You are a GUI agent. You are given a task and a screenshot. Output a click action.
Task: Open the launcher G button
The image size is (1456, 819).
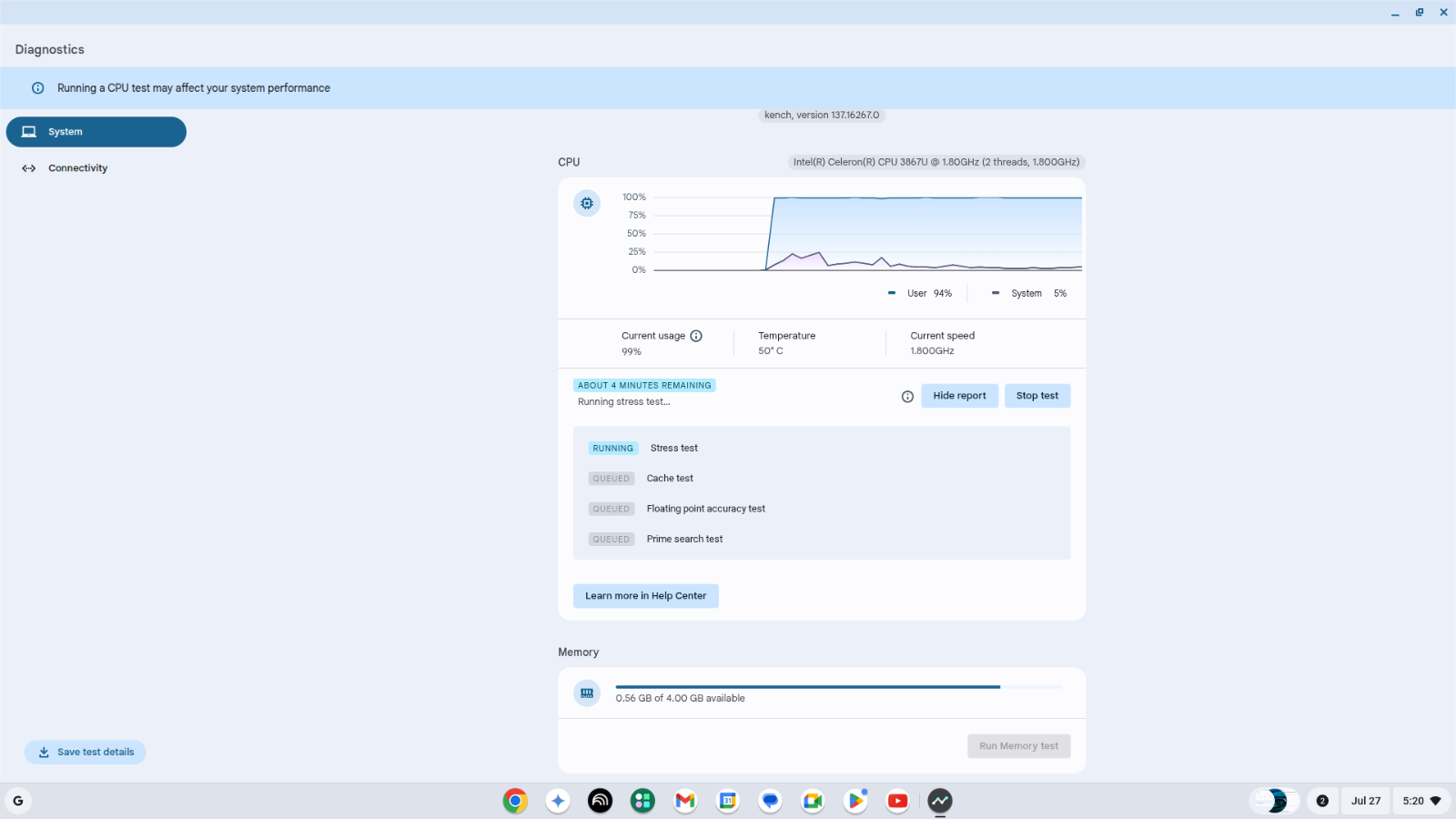[x=18, y=801]
